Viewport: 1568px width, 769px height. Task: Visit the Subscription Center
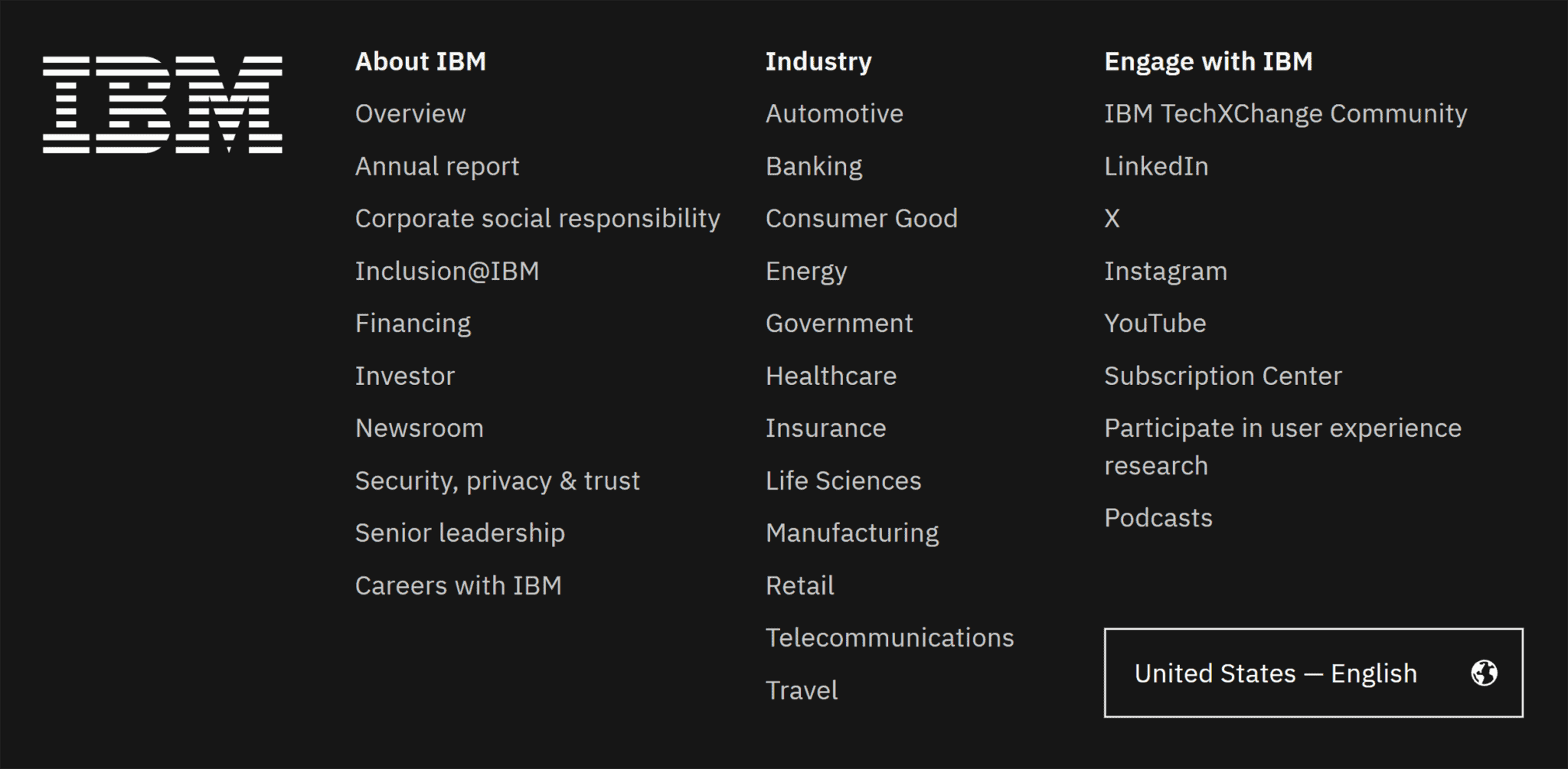pos(1223,375)
